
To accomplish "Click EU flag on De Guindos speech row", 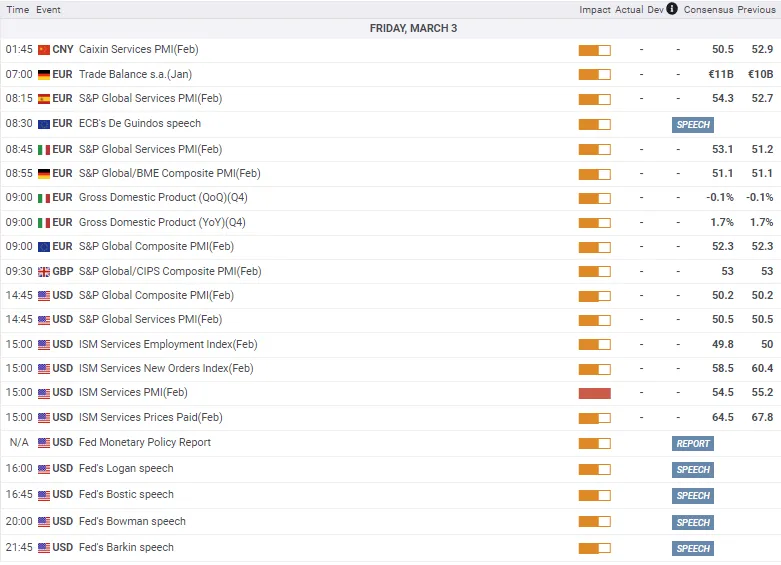I will pos(44,124).
